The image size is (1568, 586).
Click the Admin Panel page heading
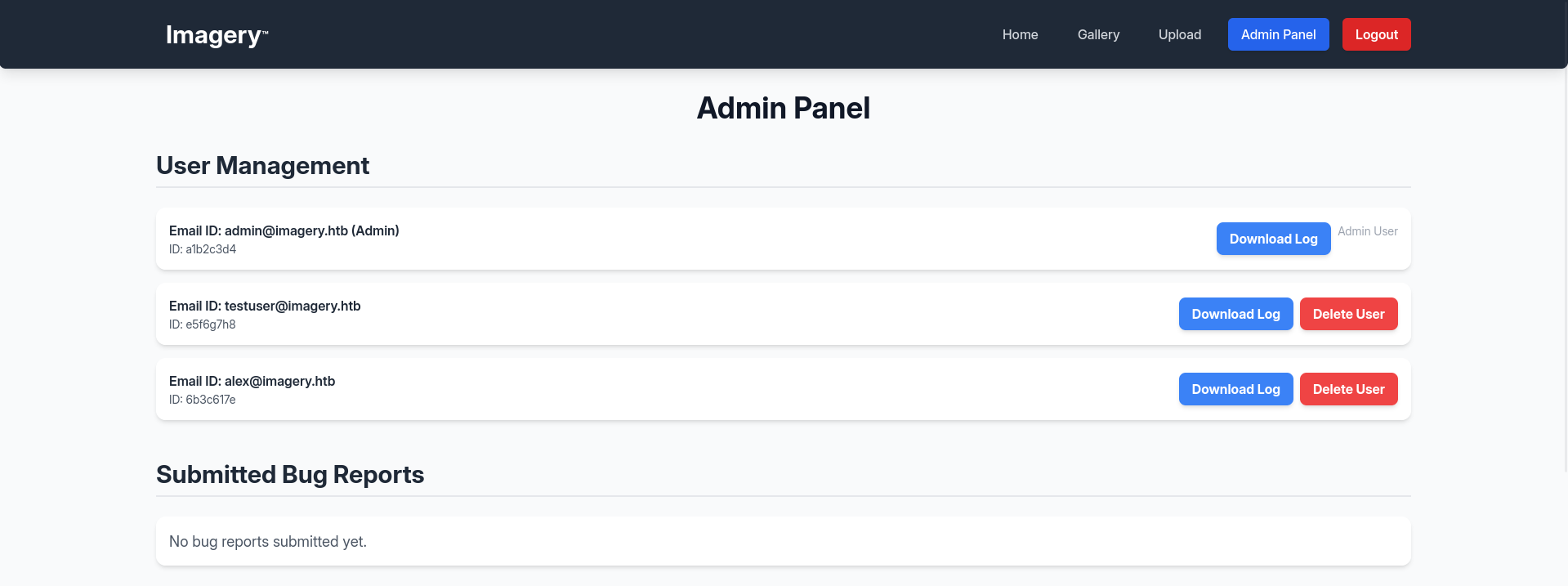tap(783, 108)
